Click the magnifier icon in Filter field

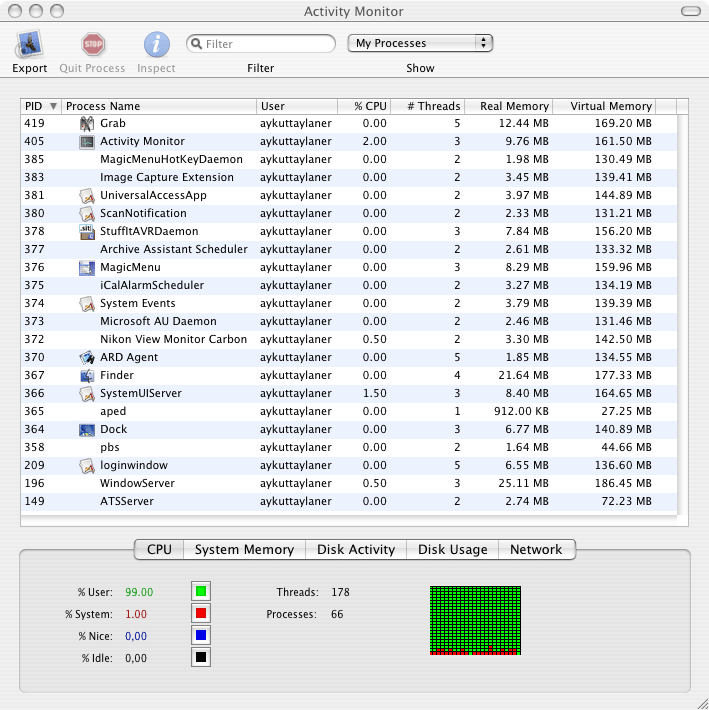pos(196,43)
